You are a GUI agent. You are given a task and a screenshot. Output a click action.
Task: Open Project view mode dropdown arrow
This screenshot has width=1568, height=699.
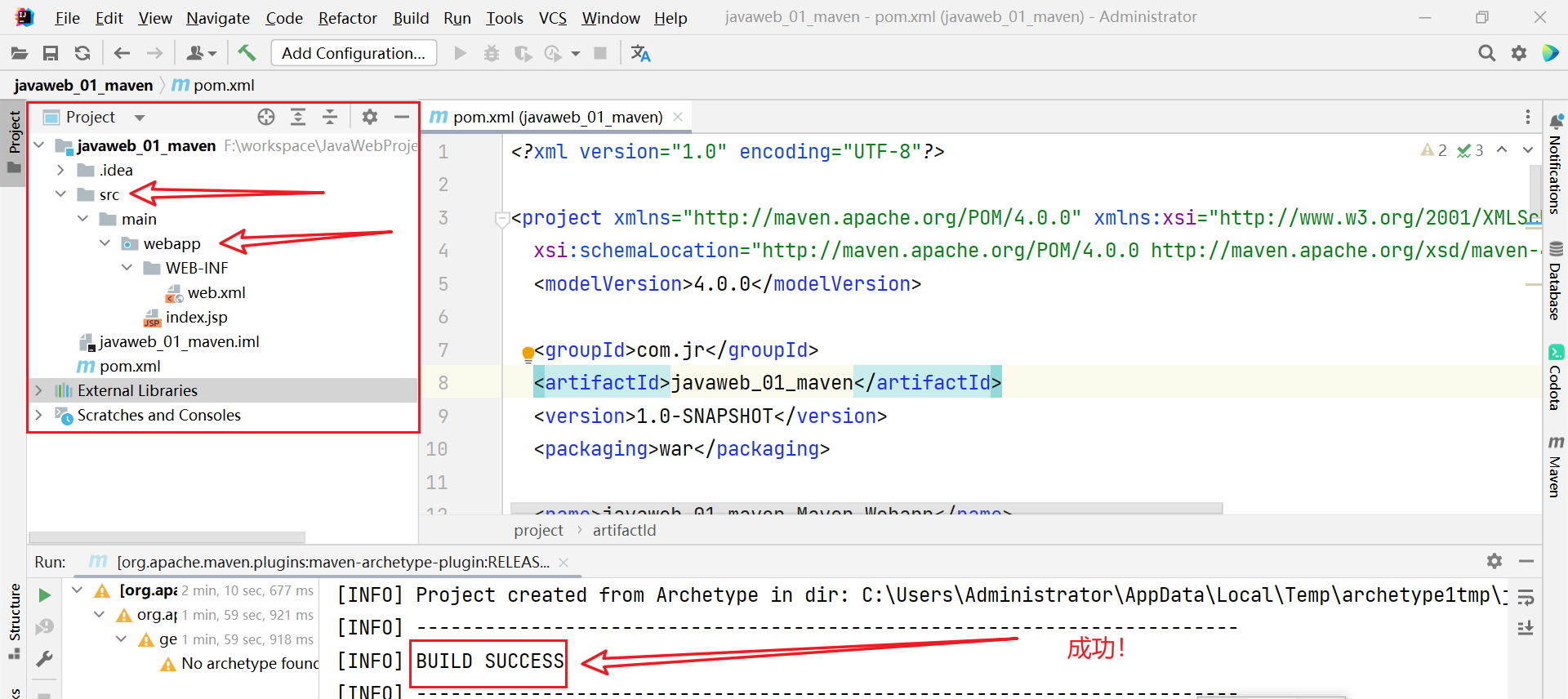(140, 118)
